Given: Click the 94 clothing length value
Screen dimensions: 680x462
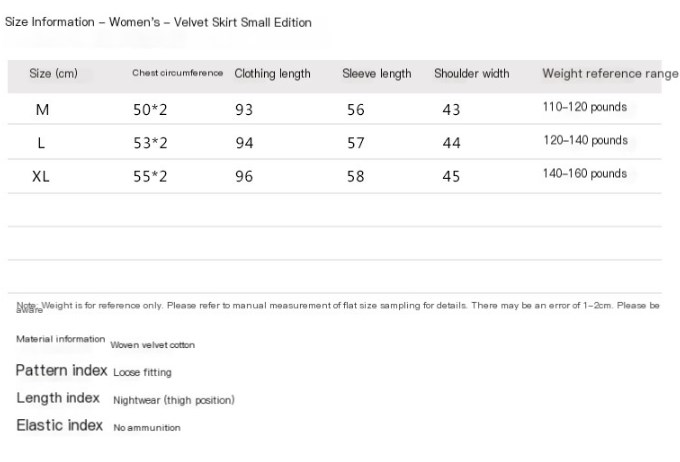Looking at the screenshot, I should coord(244,143).
